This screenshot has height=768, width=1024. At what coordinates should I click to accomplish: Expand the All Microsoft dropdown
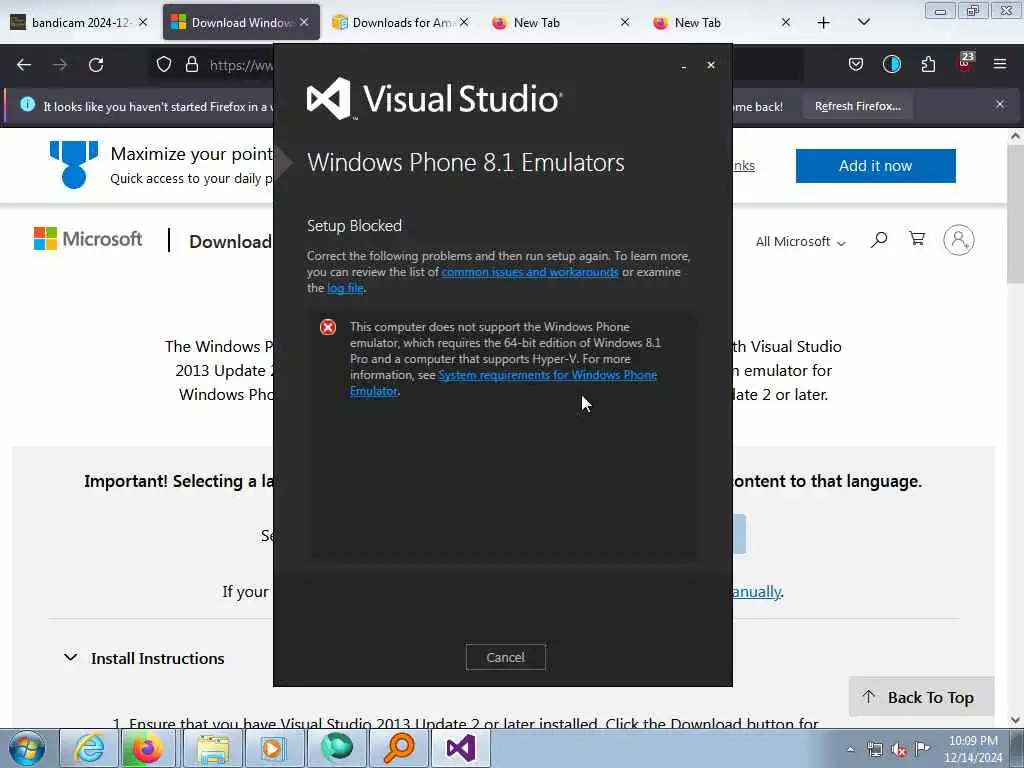click(x=800, y=242)
